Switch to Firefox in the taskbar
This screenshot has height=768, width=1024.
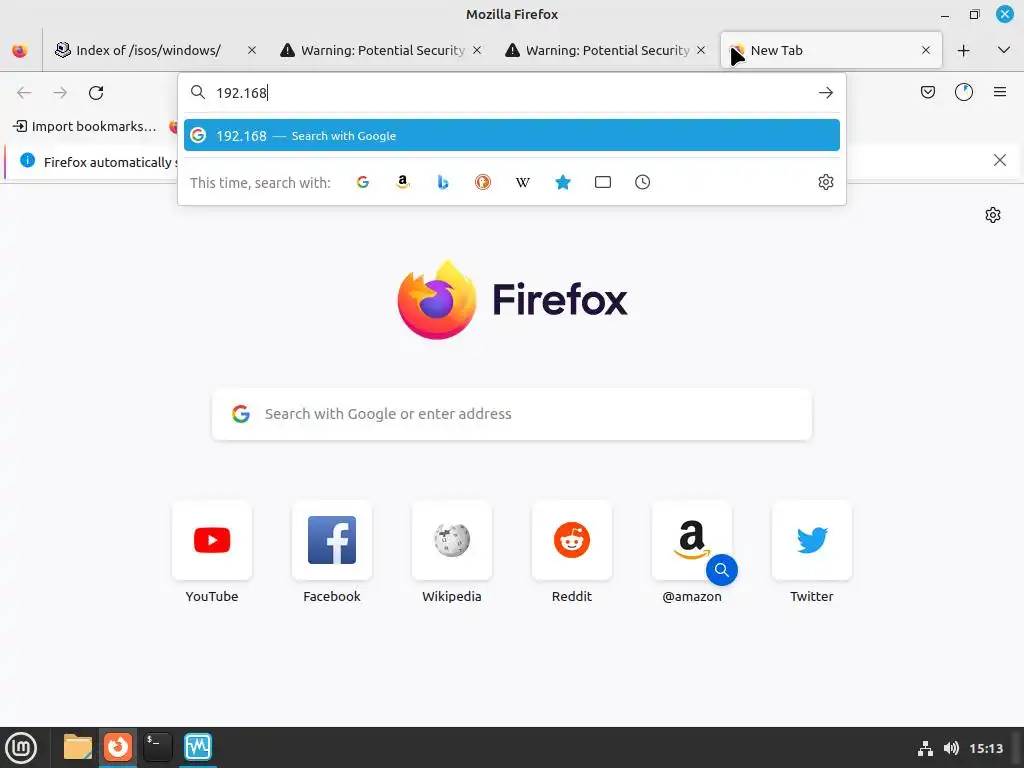click(118, 747)
